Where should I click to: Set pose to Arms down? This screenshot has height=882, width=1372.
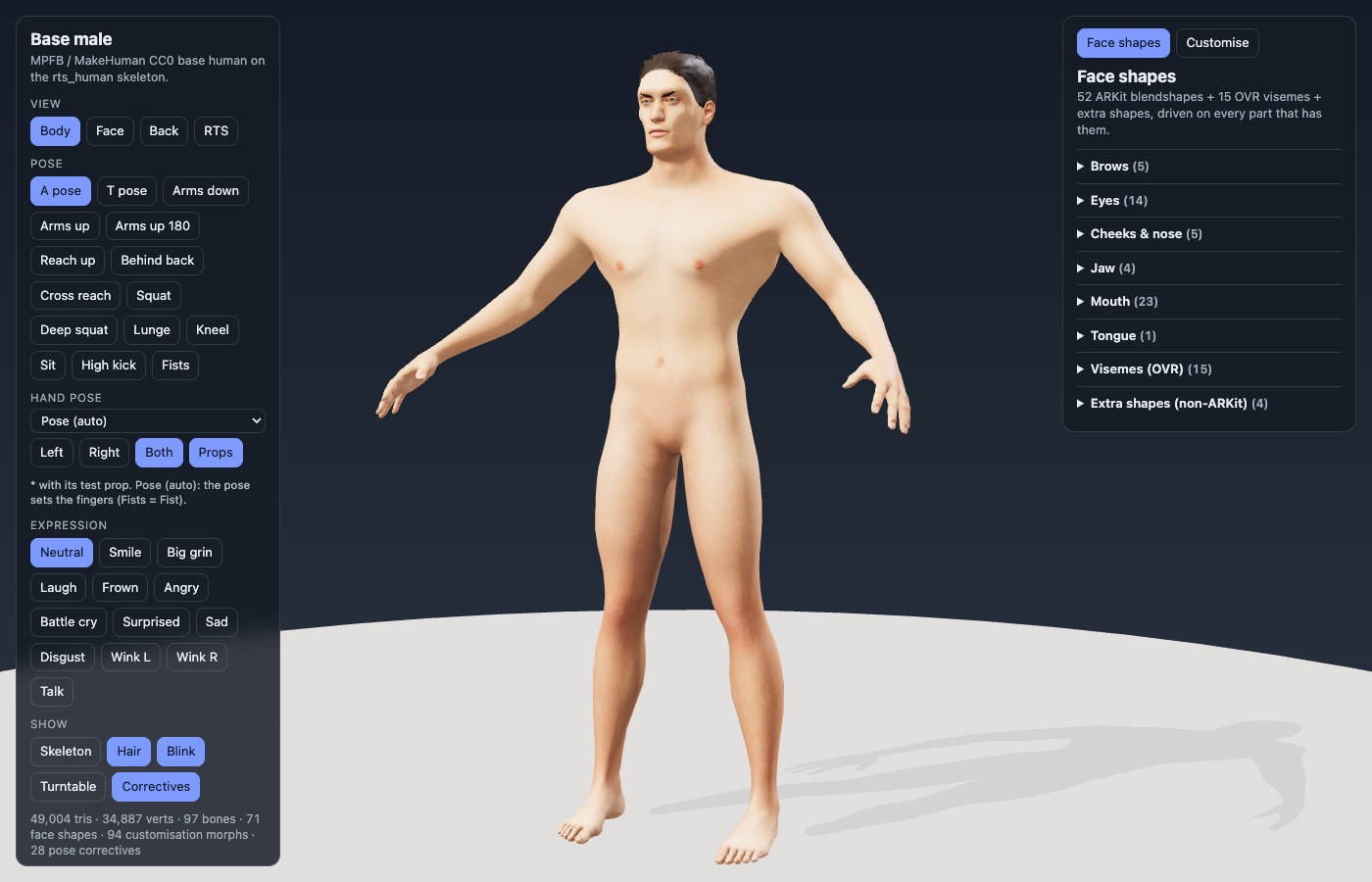pyautogui.click(x=206, y=191)
